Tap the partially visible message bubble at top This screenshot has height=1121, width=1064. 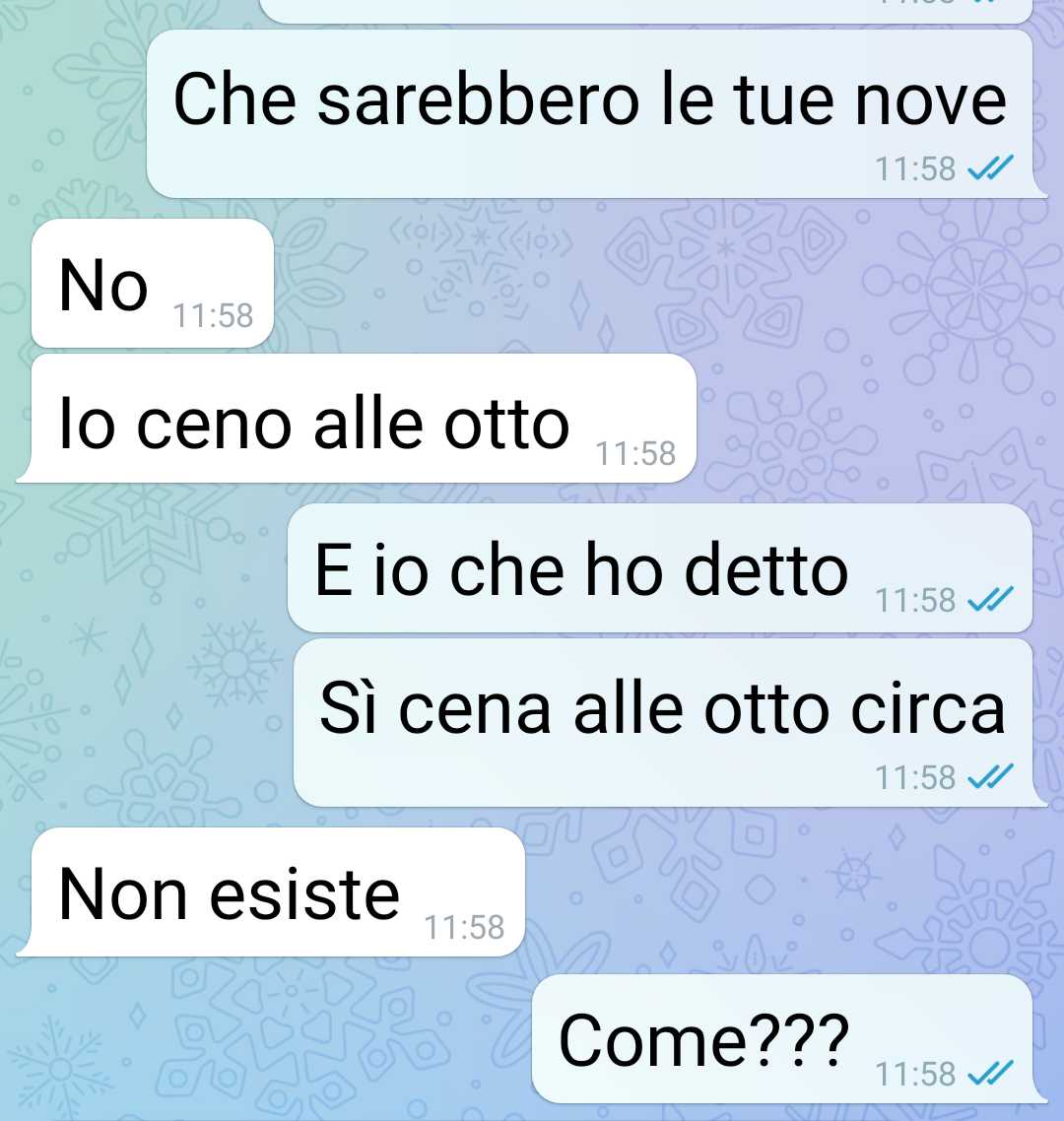(647, 11)
